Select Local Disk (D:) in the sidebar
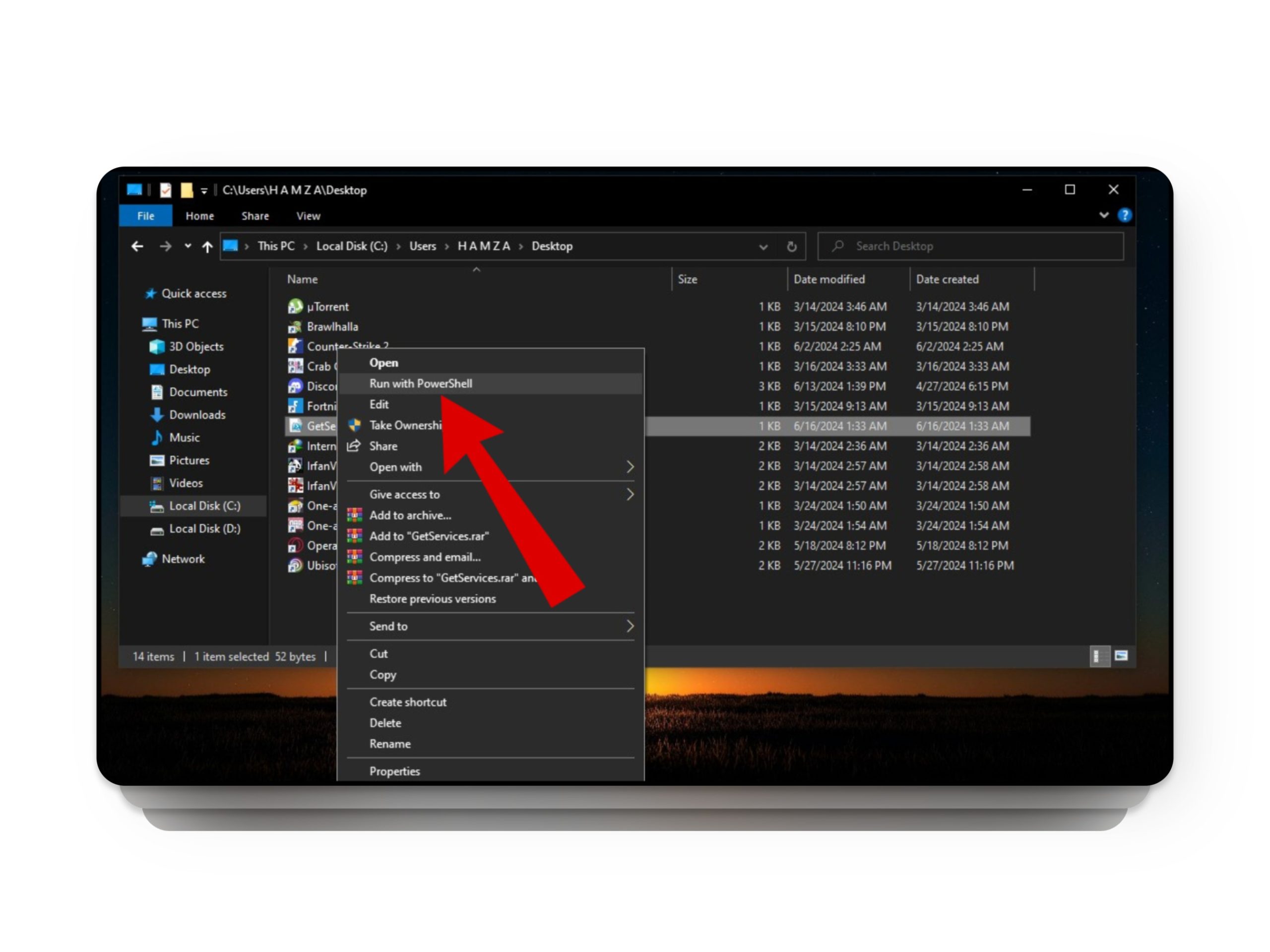1270x952 pixels. point(204,528)
